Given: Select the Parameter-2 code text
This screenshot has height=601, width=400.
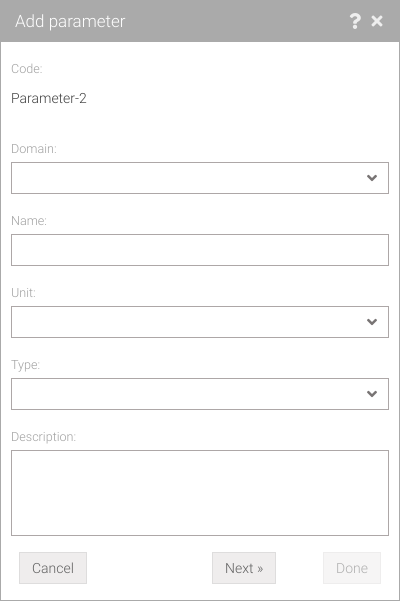Looking at the screenshot, I should pos(49,99).
